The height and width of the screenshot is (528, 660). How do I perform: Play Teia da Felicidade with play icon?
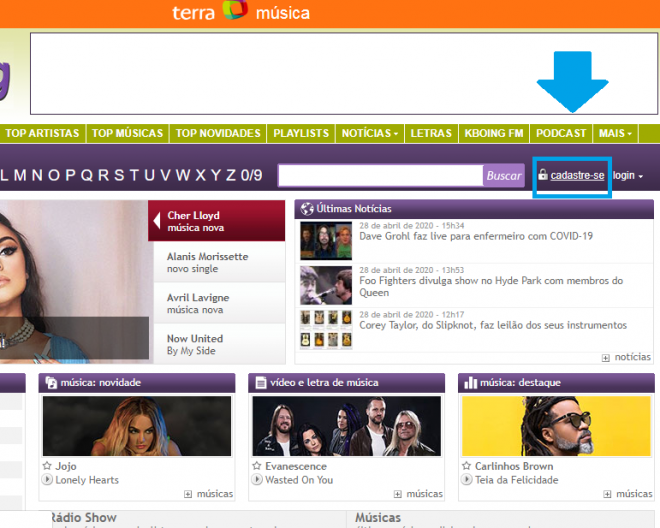click(466, 479)
